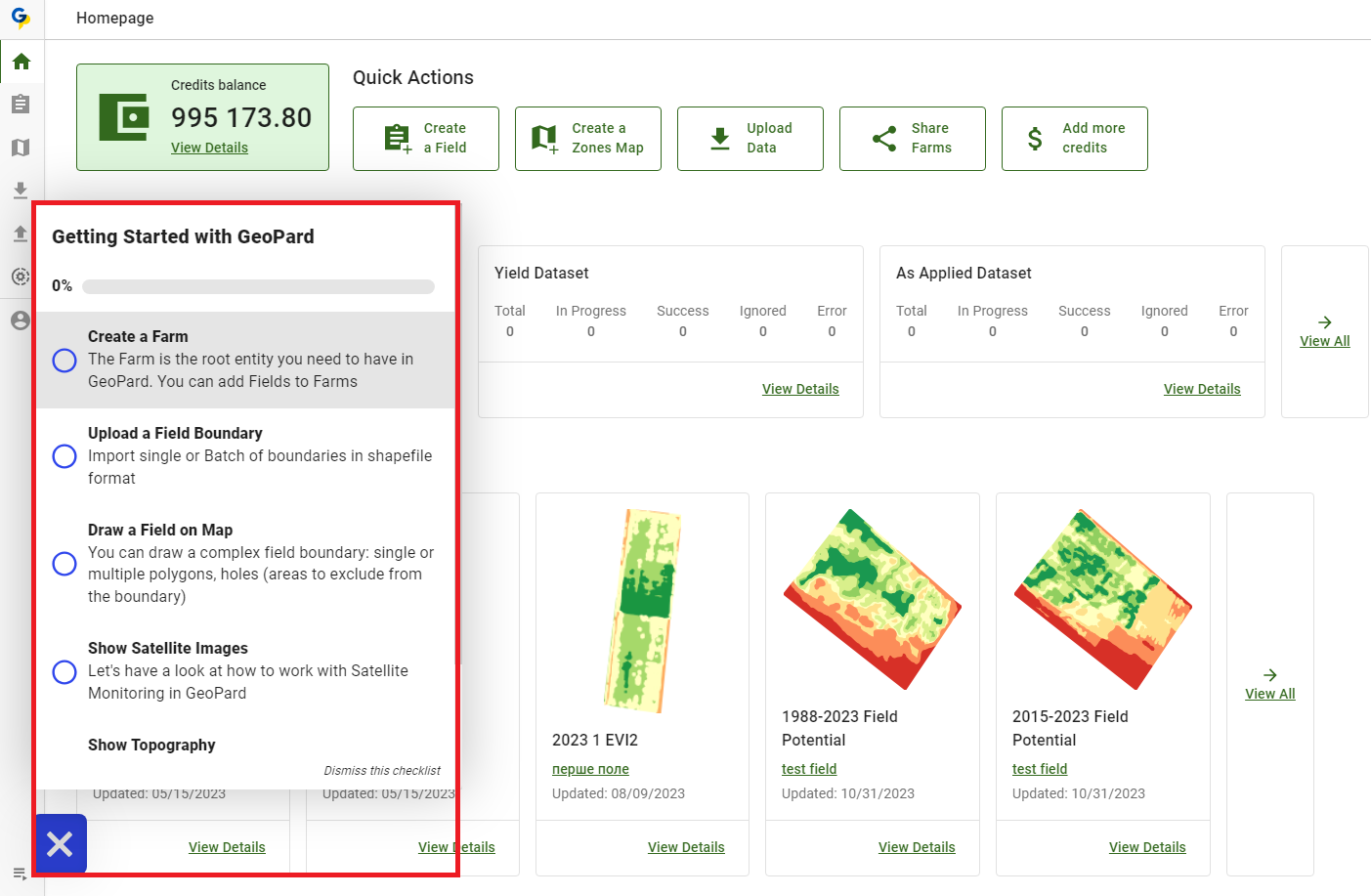Expand the sidebar menu at bottom left
The image size is (1371, 896).
20,874
